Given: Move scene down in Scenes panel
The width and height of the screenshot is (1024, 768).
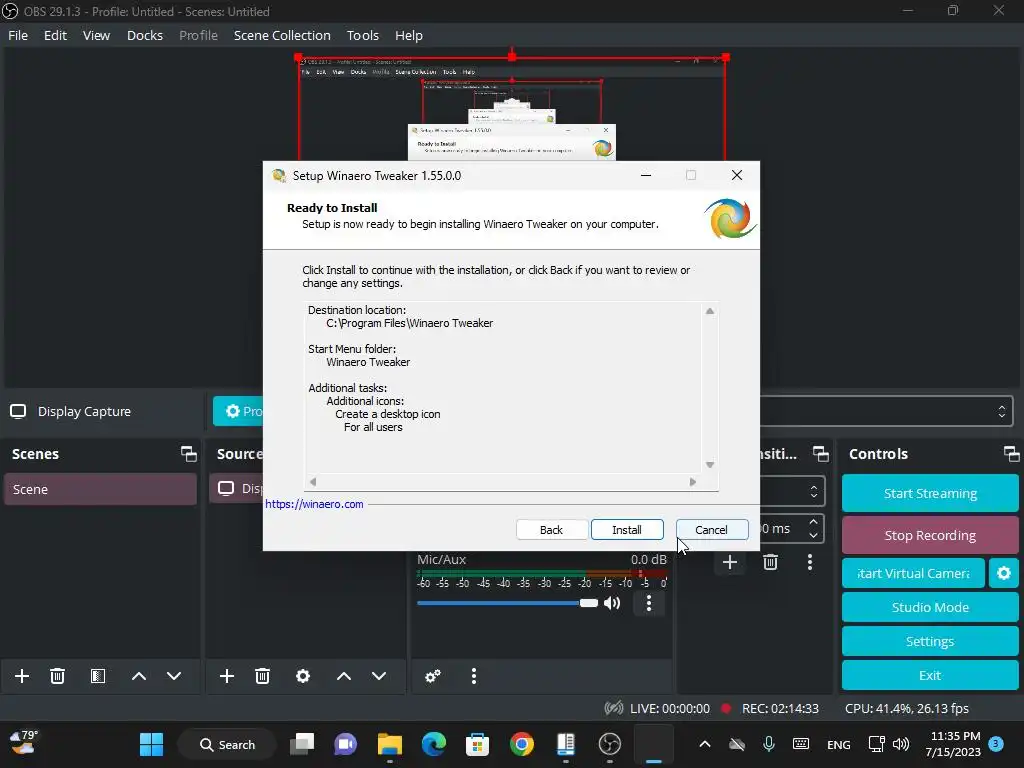Looking at the screenshot, I should click(x=174, y=676).
